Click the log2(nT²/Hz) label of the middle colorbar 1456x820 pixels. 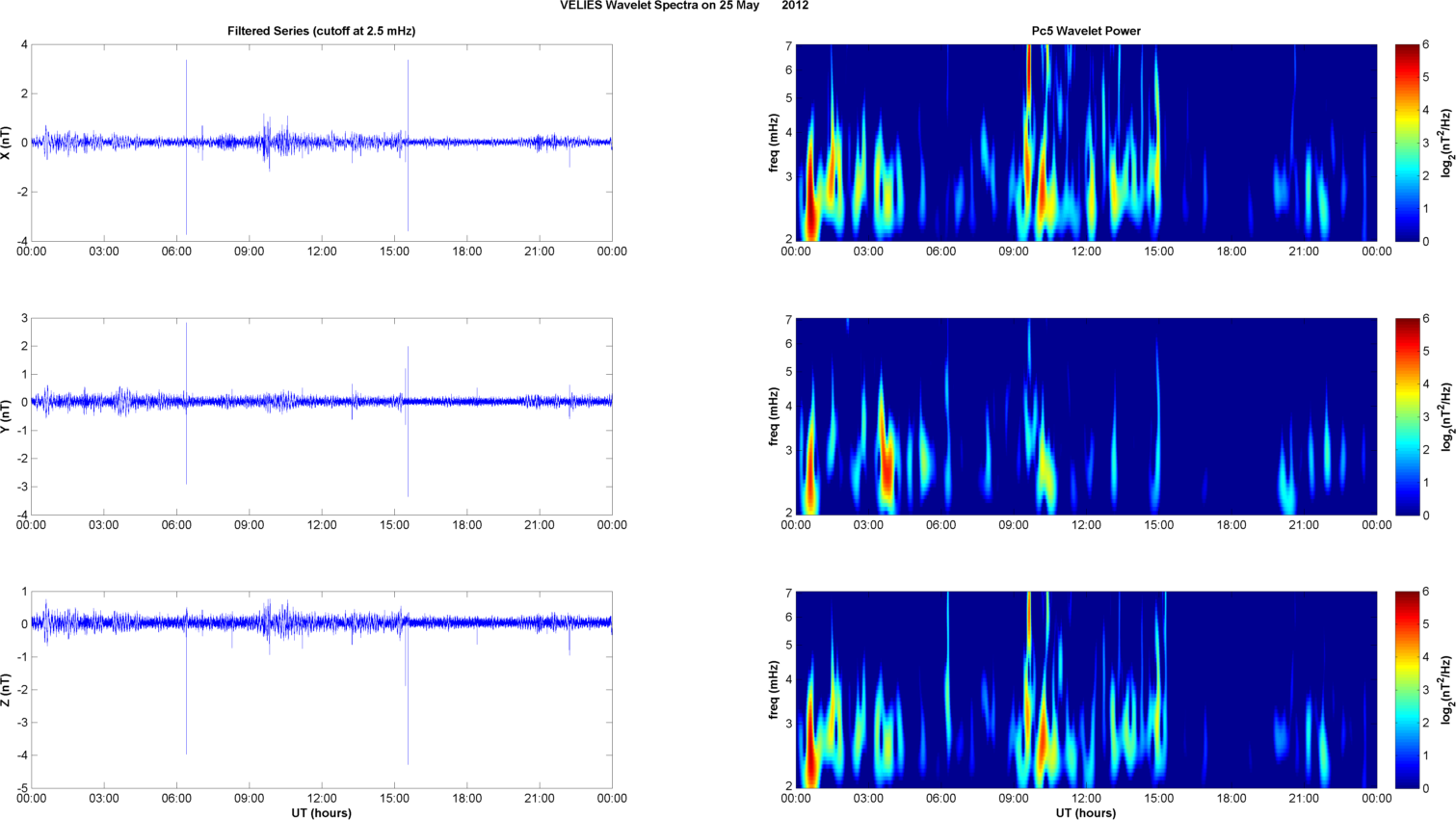tap(1446, 416)
